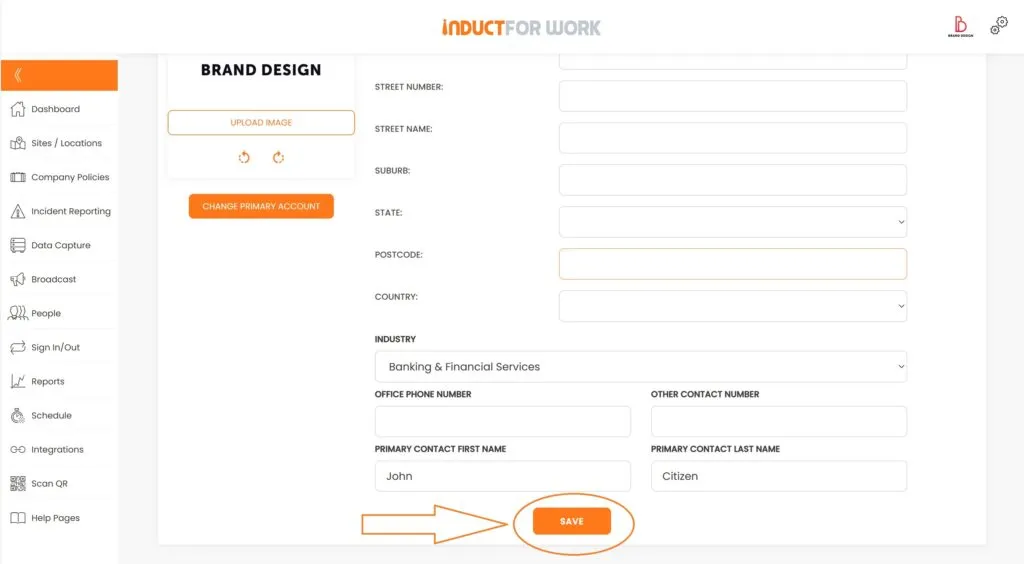
Task: Open the Integrations sidebar item
Action: 57,450
